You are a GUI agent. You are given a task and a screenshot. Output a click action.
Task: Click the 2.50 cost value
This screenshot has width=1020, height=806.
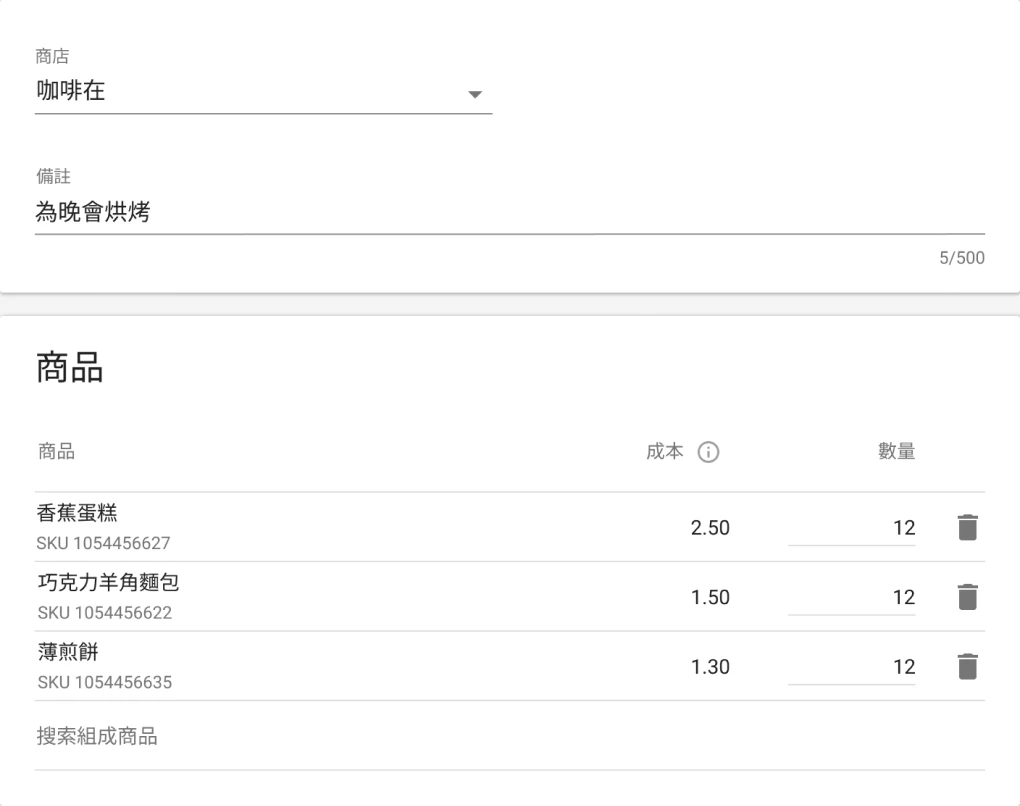pyautogui.click(x=710, y=528)
